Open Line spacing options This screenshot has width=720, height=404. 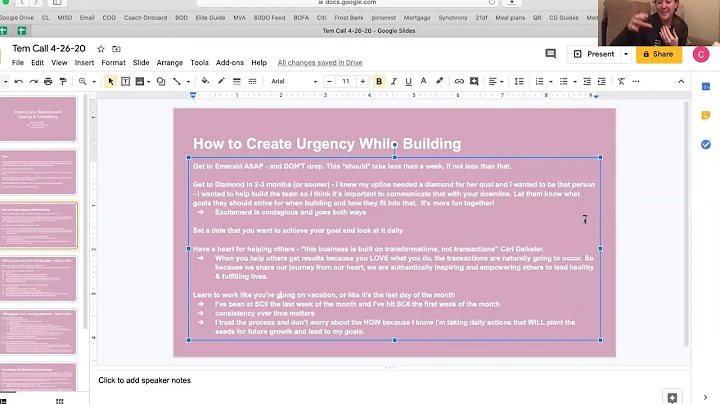point(519,81)
